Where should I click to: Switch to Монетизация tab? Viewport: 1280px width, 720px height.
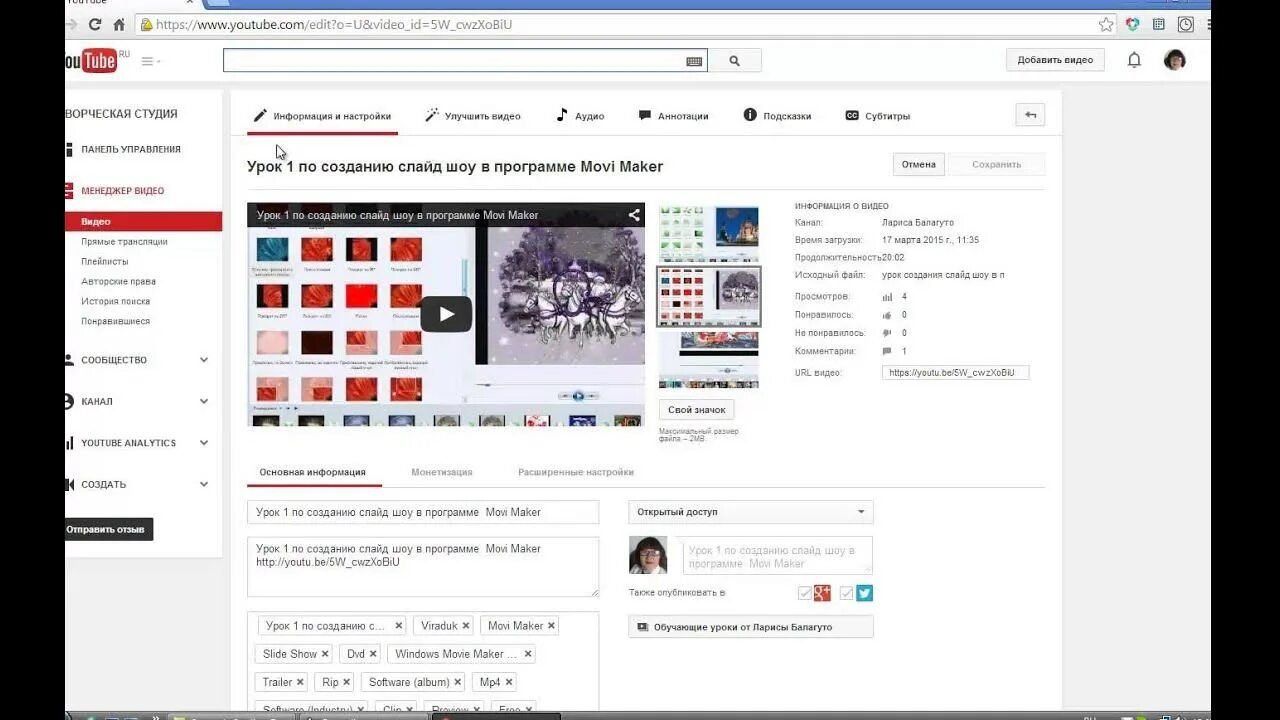click(x=442, y=472)
